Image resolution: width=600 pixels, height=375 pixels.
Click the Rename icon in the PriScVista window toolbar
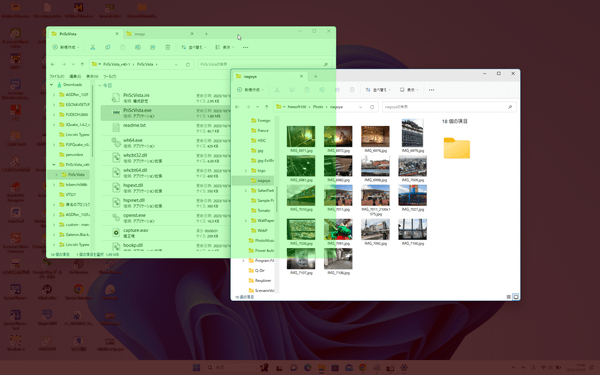pos(137,47)
